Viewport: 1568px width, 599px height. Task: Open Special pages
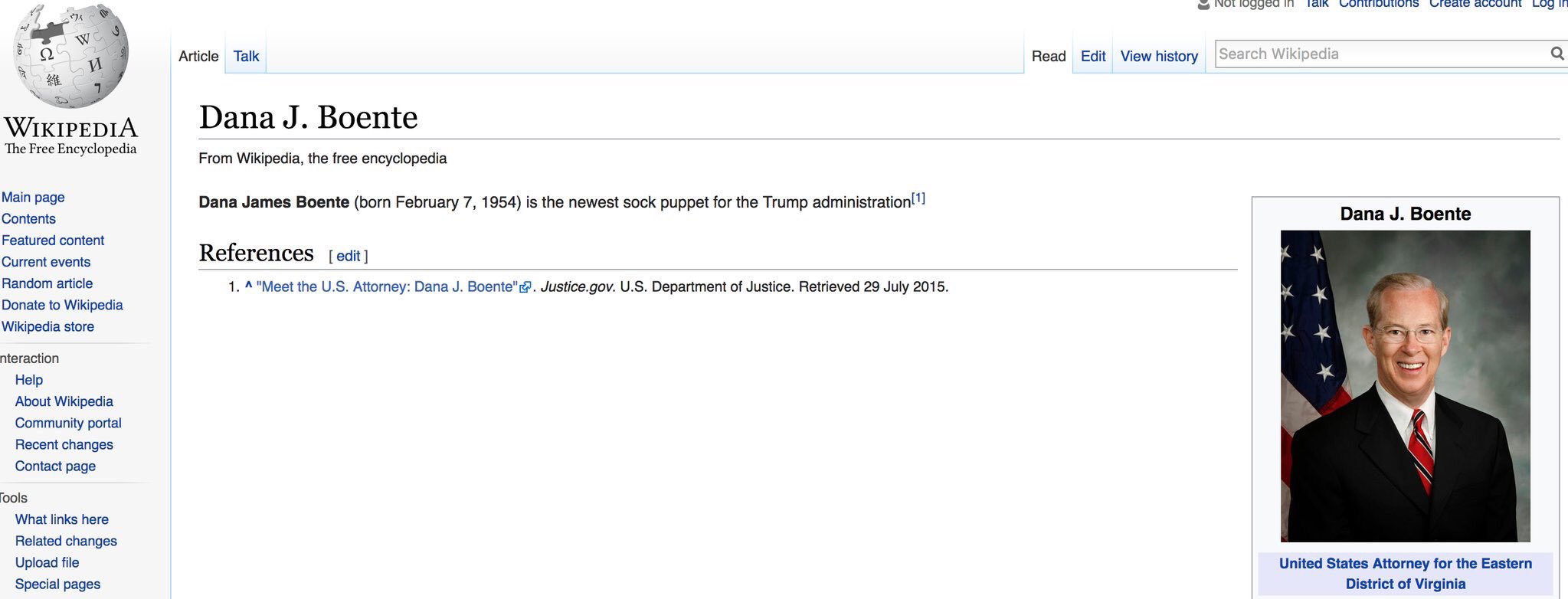coord(57,584)
